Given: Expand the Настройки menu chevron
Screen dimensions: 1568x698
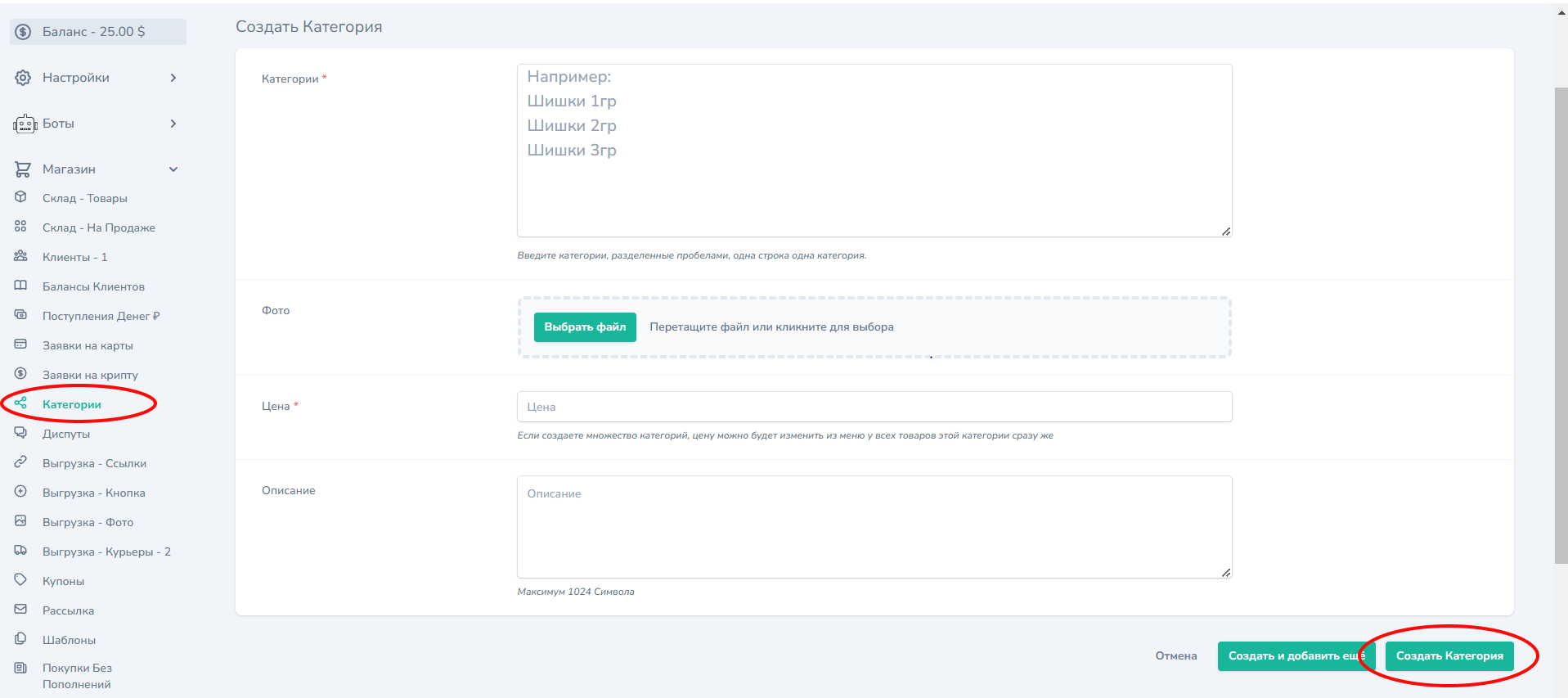Looking at the screenshot, I should point(173,78).
